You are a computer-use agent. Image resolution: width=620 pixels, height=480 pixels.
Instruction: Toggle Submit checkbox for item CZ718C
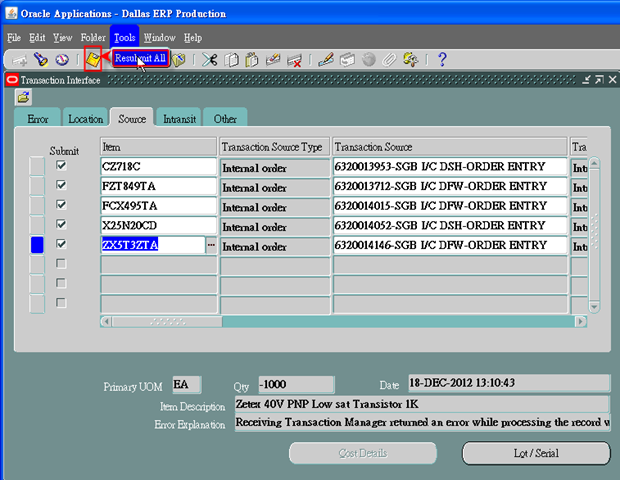61,165
